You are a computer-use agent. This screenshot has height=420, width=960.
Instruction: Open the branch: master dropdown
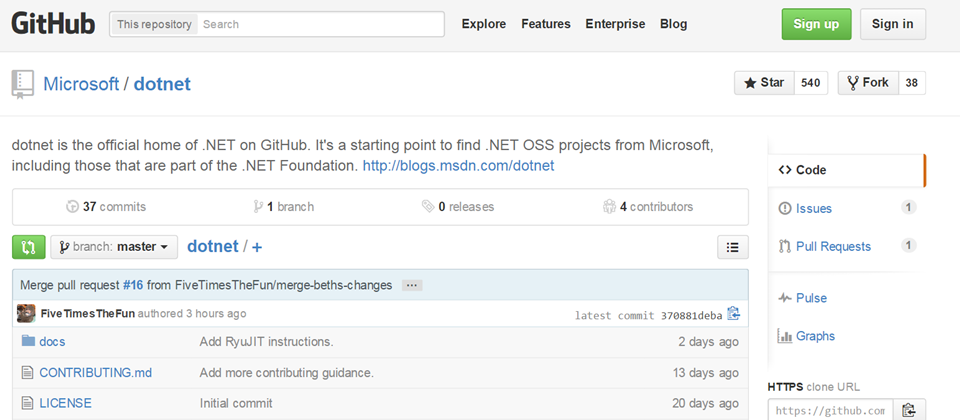tap(114, 247)
